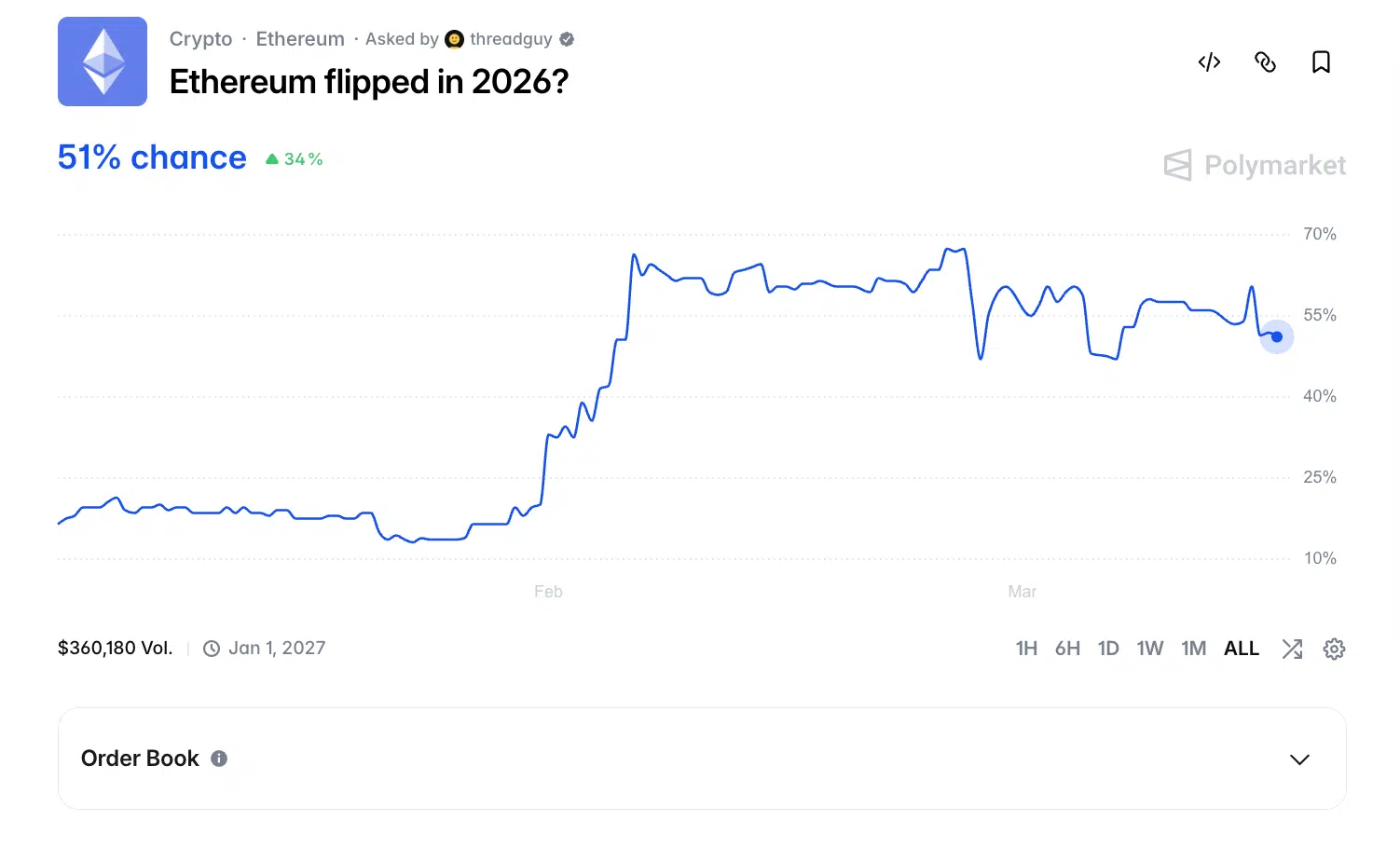Click threadguy's avatar icon
This screenshot has width=1400, height=848.
click(455, 39)
